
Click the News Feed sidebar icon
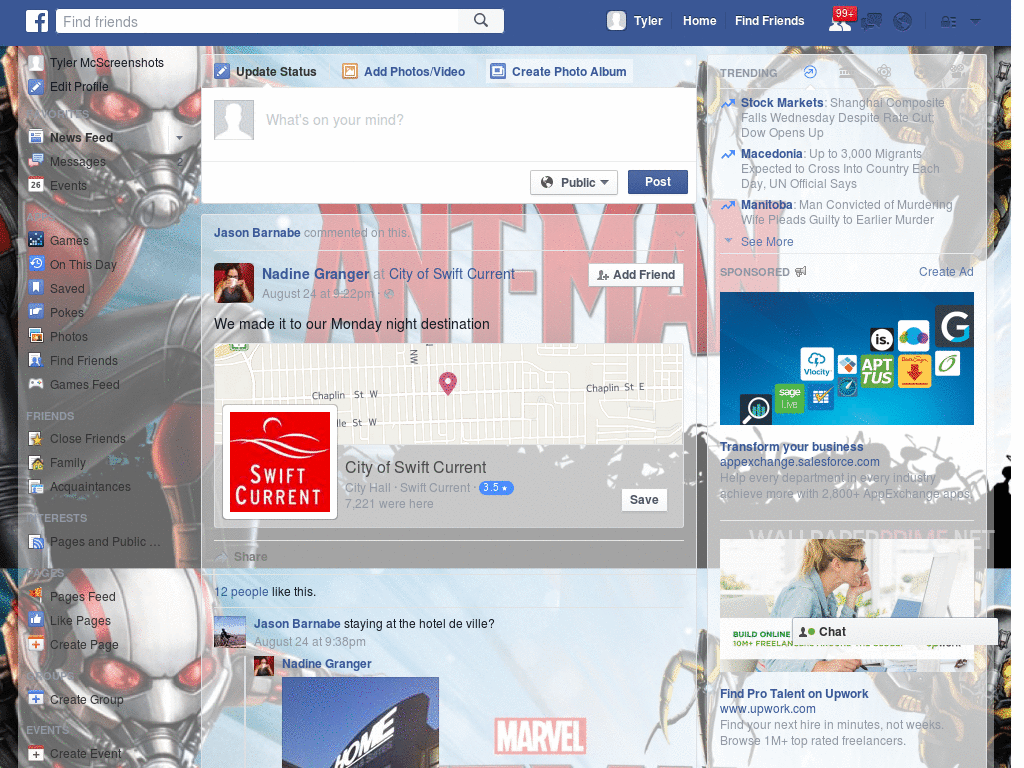coord(36,137)
